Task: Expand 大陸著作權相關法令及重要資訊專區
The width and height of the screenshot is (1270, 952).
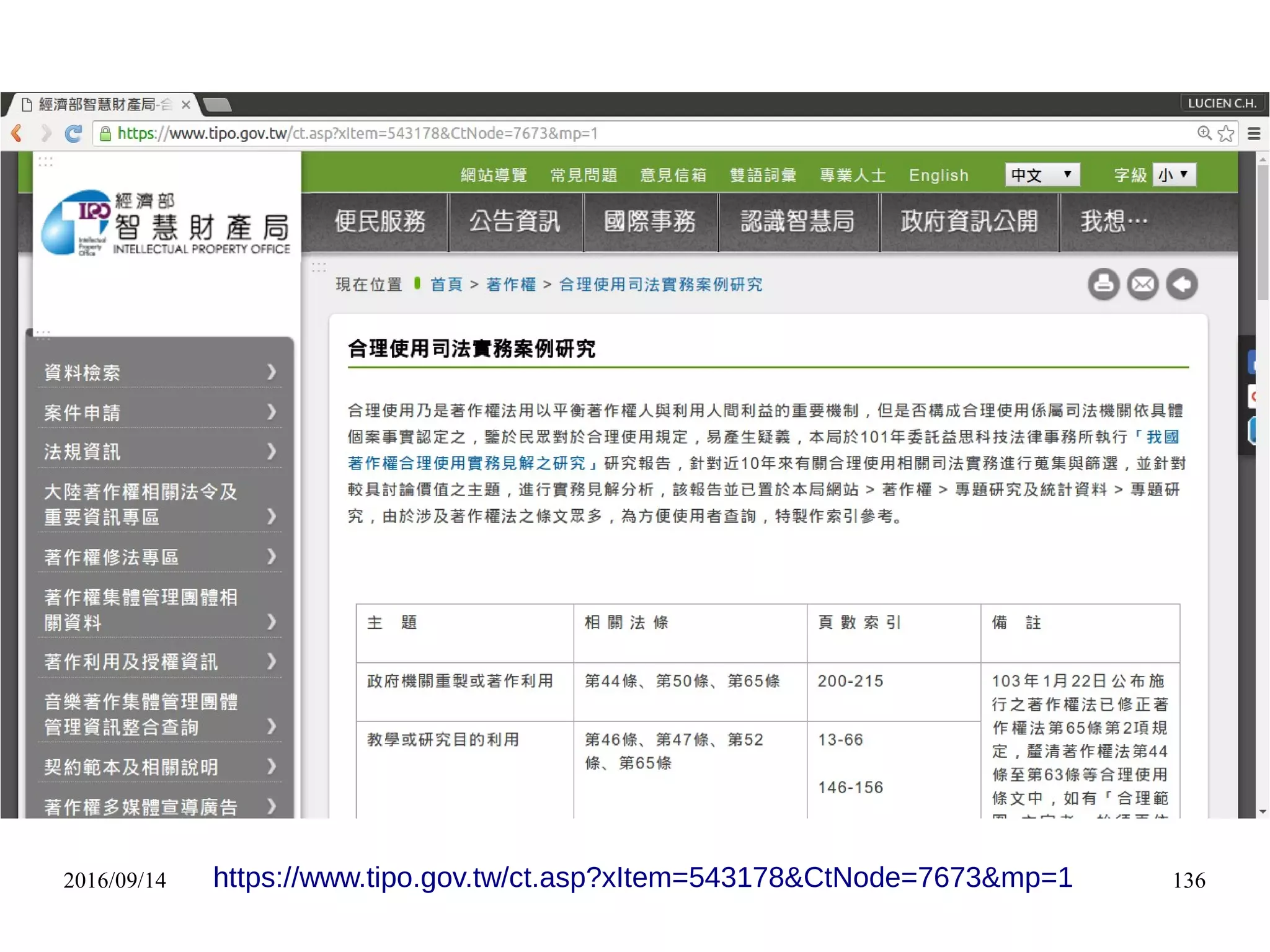Action: coord(160,504)
